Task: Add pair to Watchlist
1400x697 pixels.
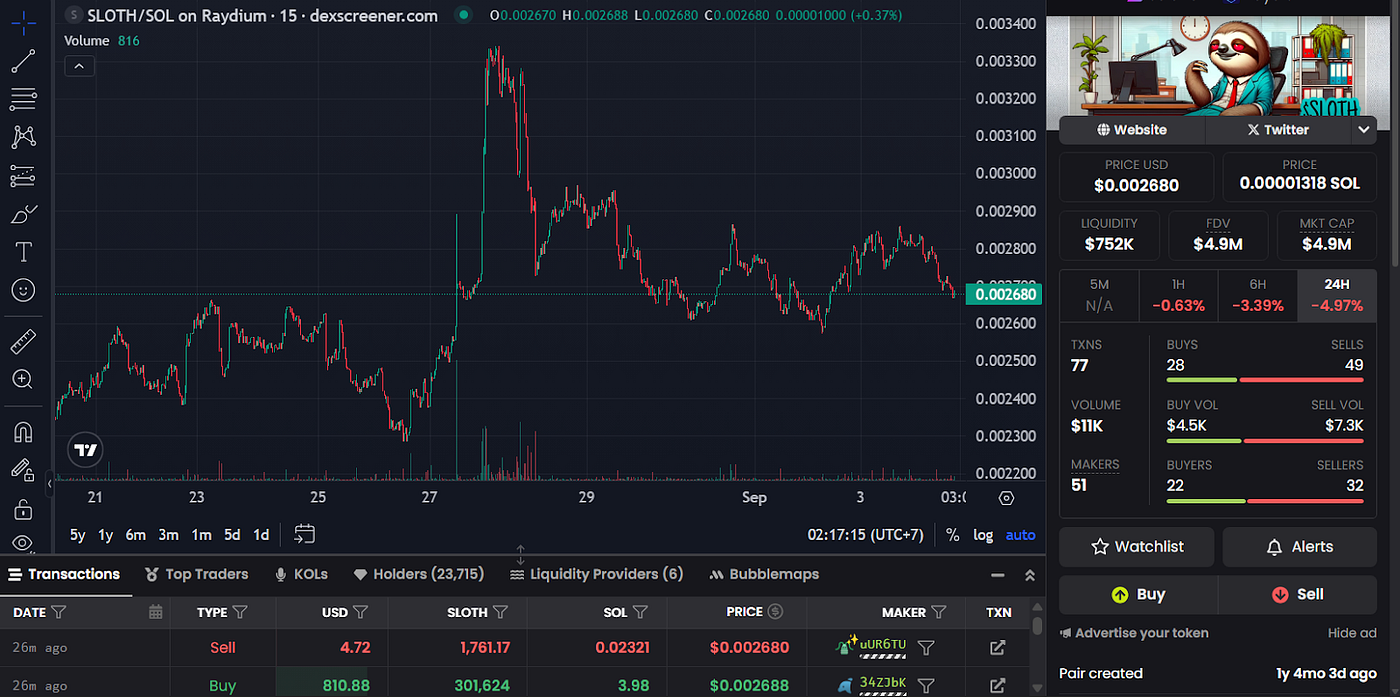Action: (1137, 547)
